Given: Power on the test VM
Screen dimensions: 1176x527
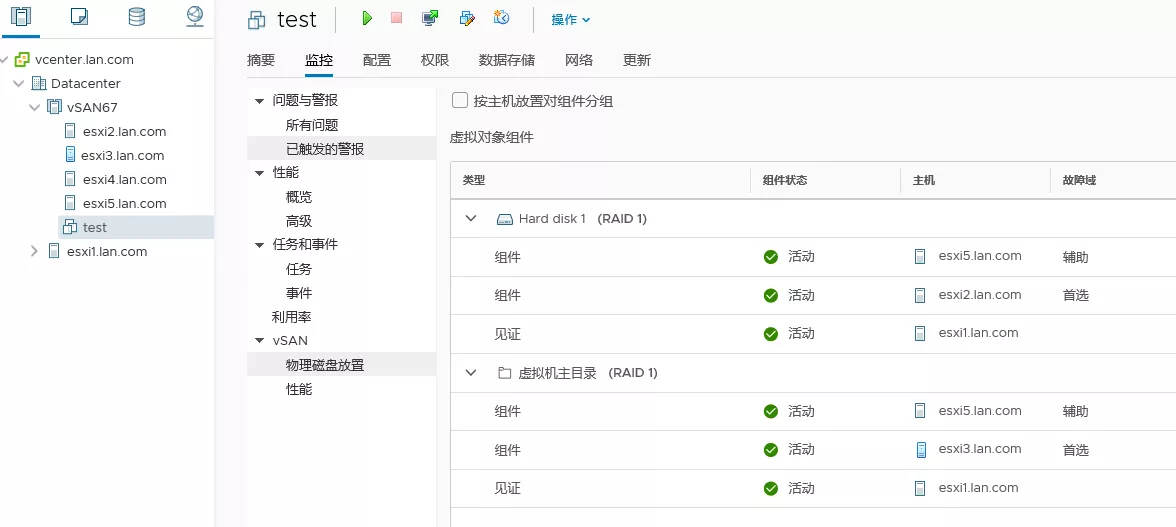Looking at the screenshot, I should point(367,18).
